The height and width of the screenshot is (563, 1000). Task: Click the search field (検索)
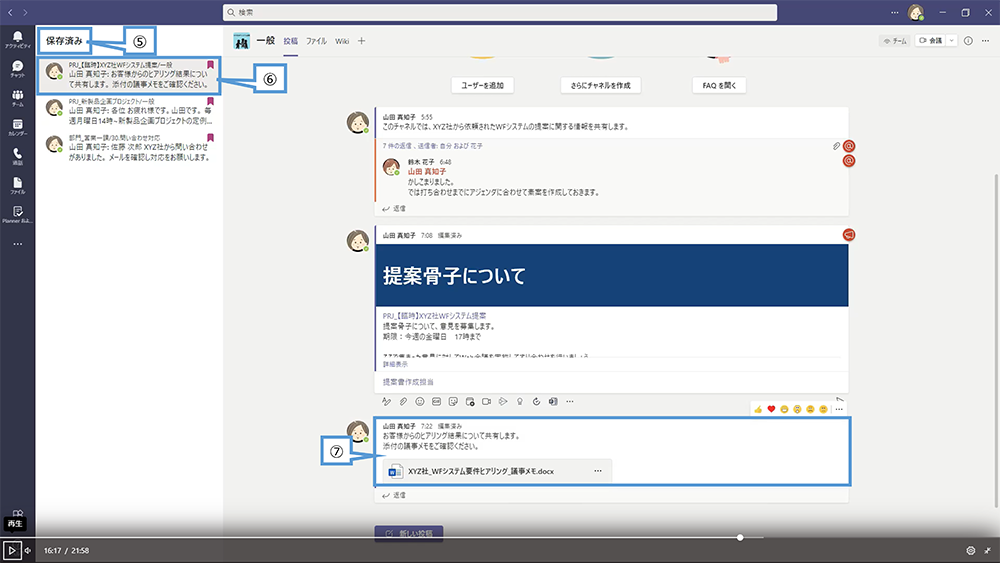click(x=500, y=12)
